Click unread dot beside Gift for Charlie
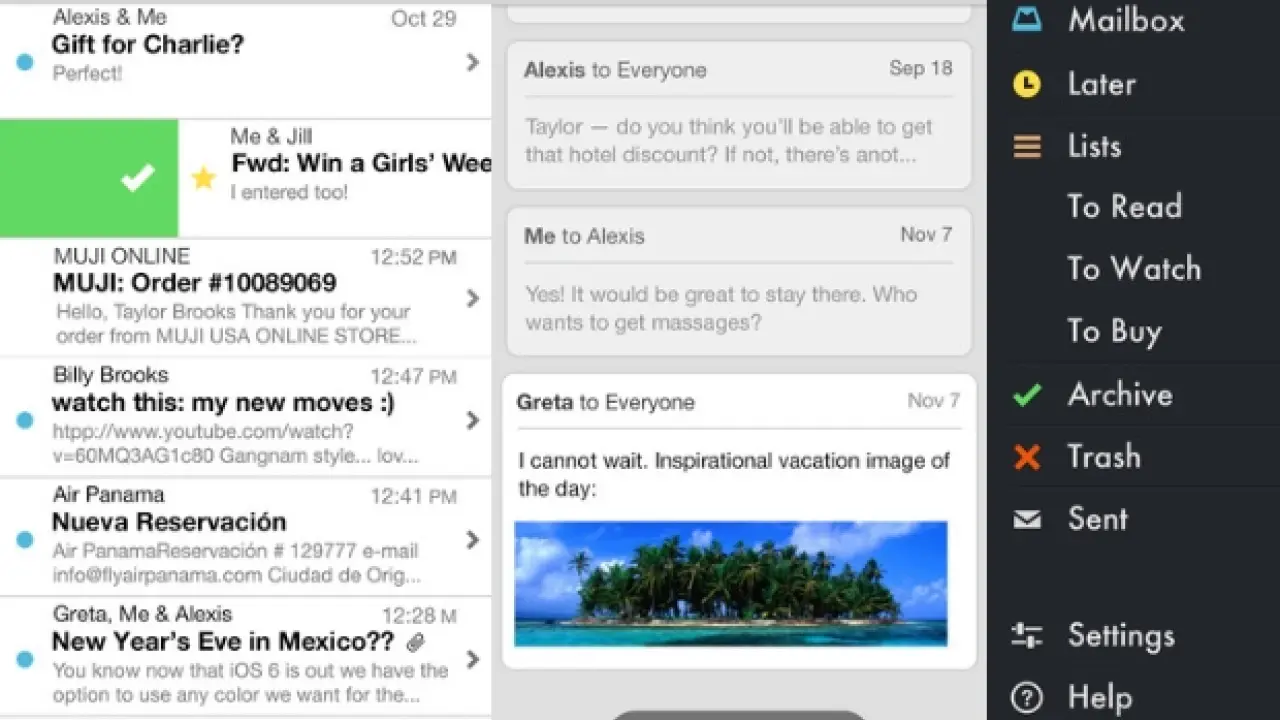This screenshot has height=720, width=1280. (25, 62)
